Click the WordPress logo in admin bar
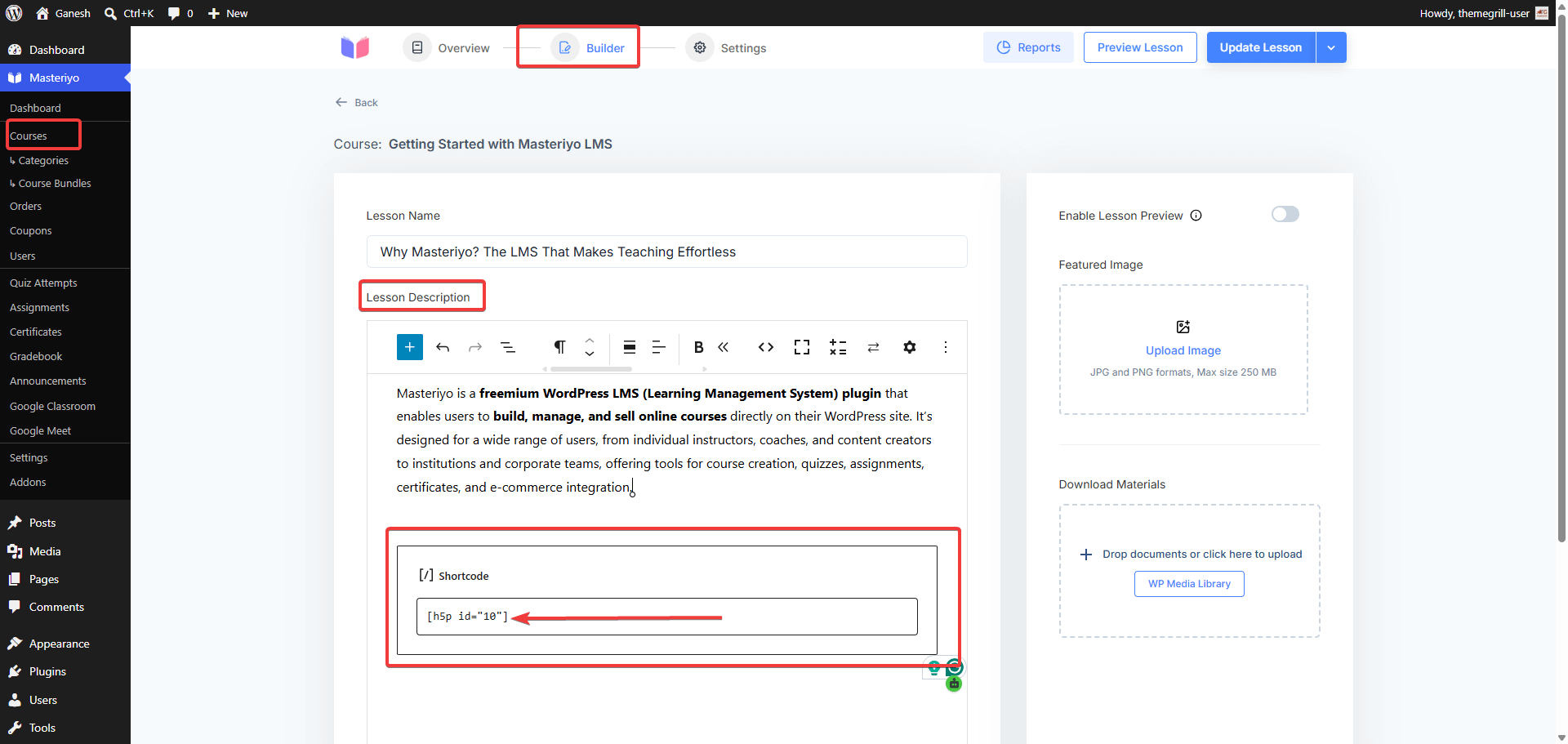Image resolution: width=1568 pixels, height=744 pixels. click(14, 13)
